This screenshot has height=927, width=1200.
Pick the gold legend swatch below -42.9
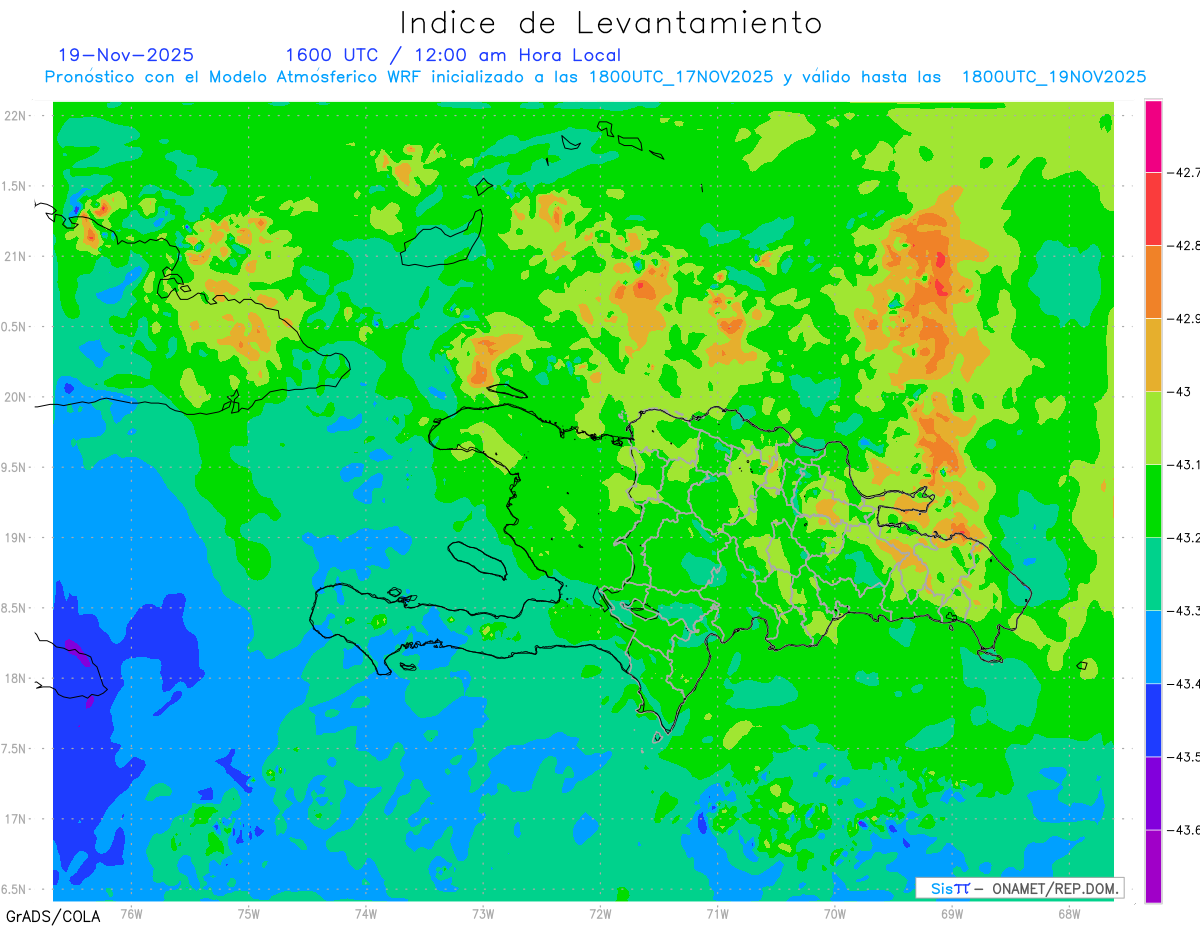(x=1153, y=355)
